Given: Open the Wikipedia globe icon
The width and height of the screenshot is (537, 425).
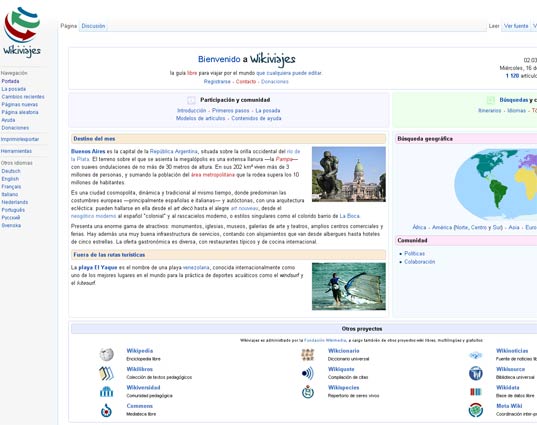Looking at the screenshot, I should click(107, 354).
